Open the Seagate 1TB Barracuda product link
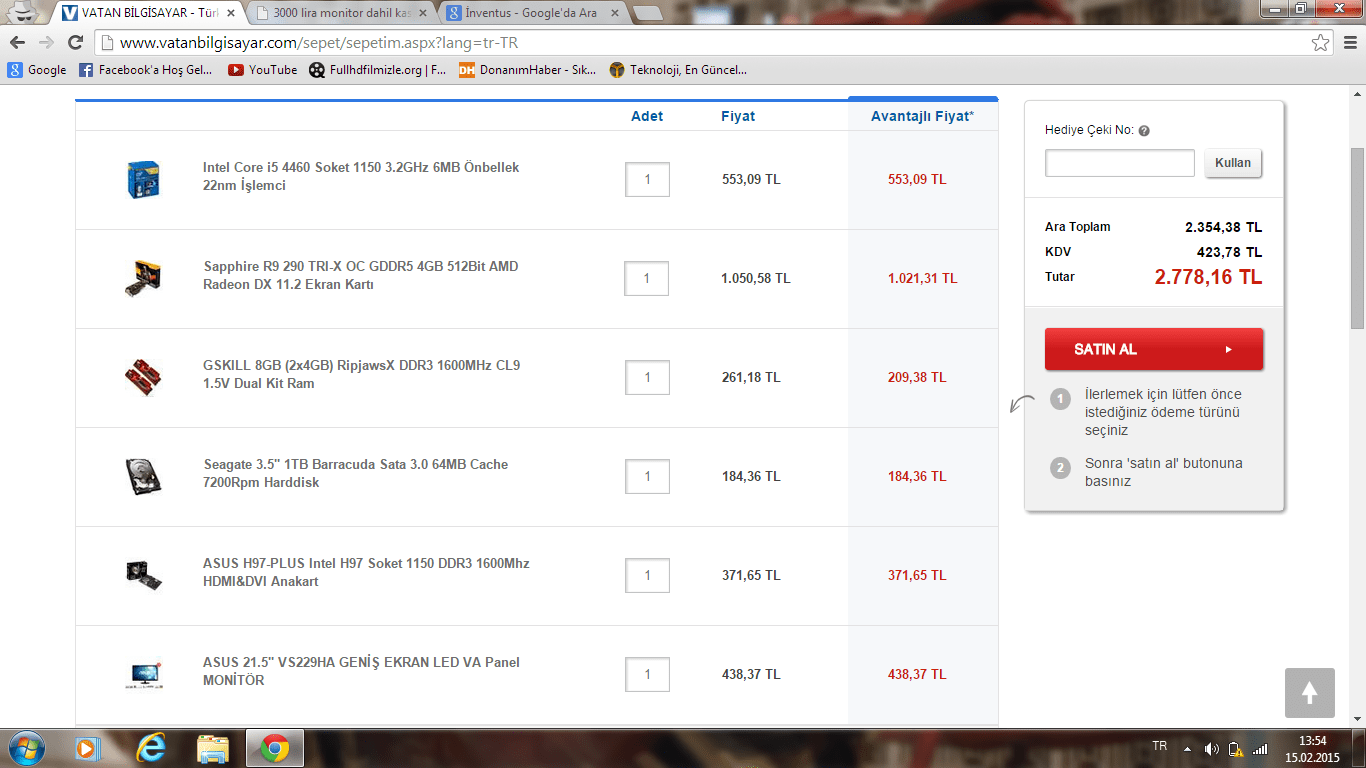 pyautogui.click(x=355, y=473)
